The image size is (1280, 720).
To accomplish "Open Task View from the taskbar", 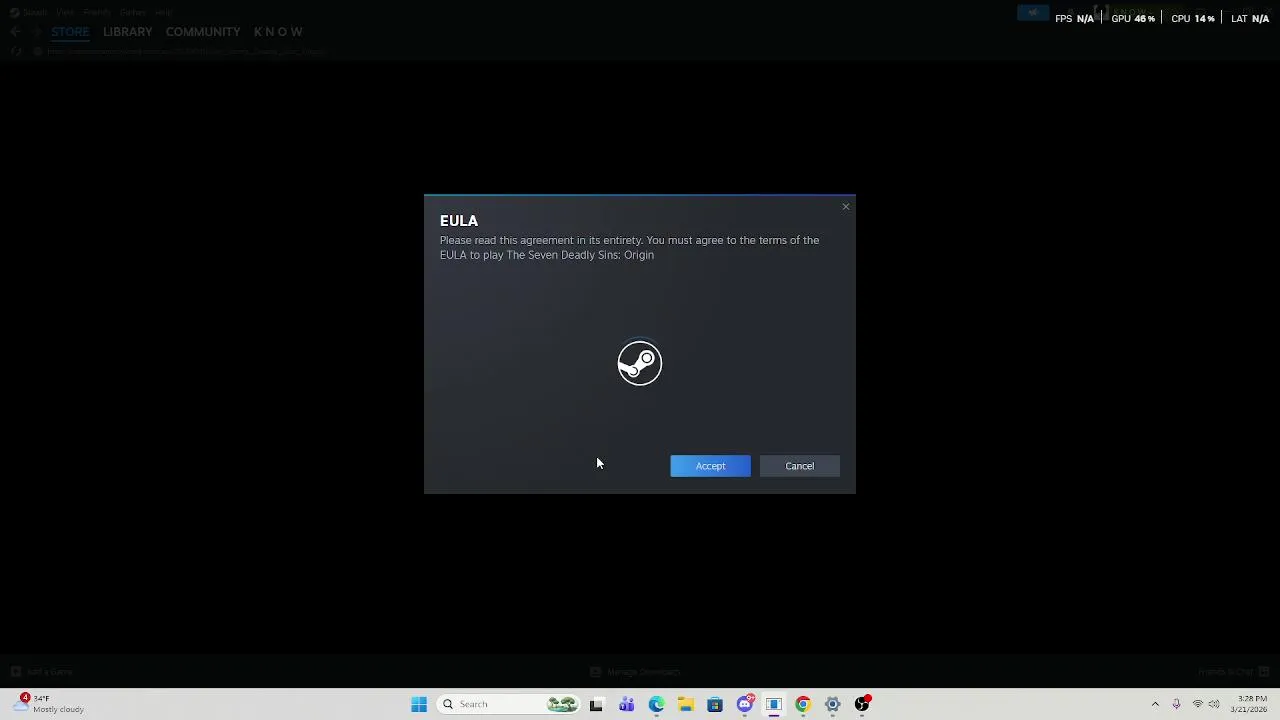I will 596,704.
